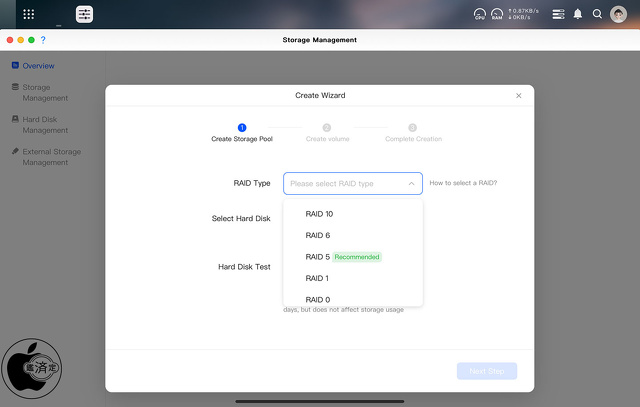
Task: Open the CPU usage monitor icon
Action: click(x=479, y=14)
